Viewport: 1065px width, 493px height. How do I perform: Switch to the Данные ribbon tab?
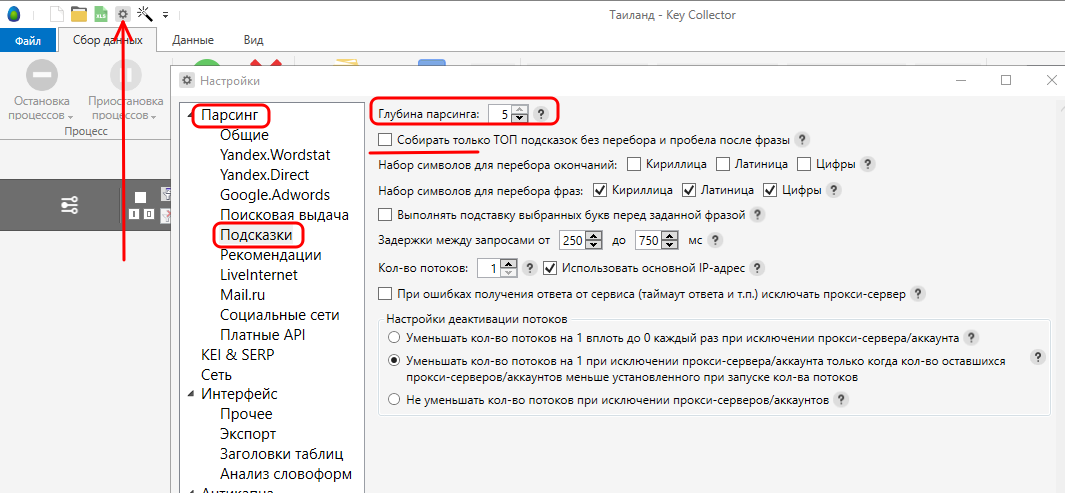pyautogui.click(x=192, y=40)
